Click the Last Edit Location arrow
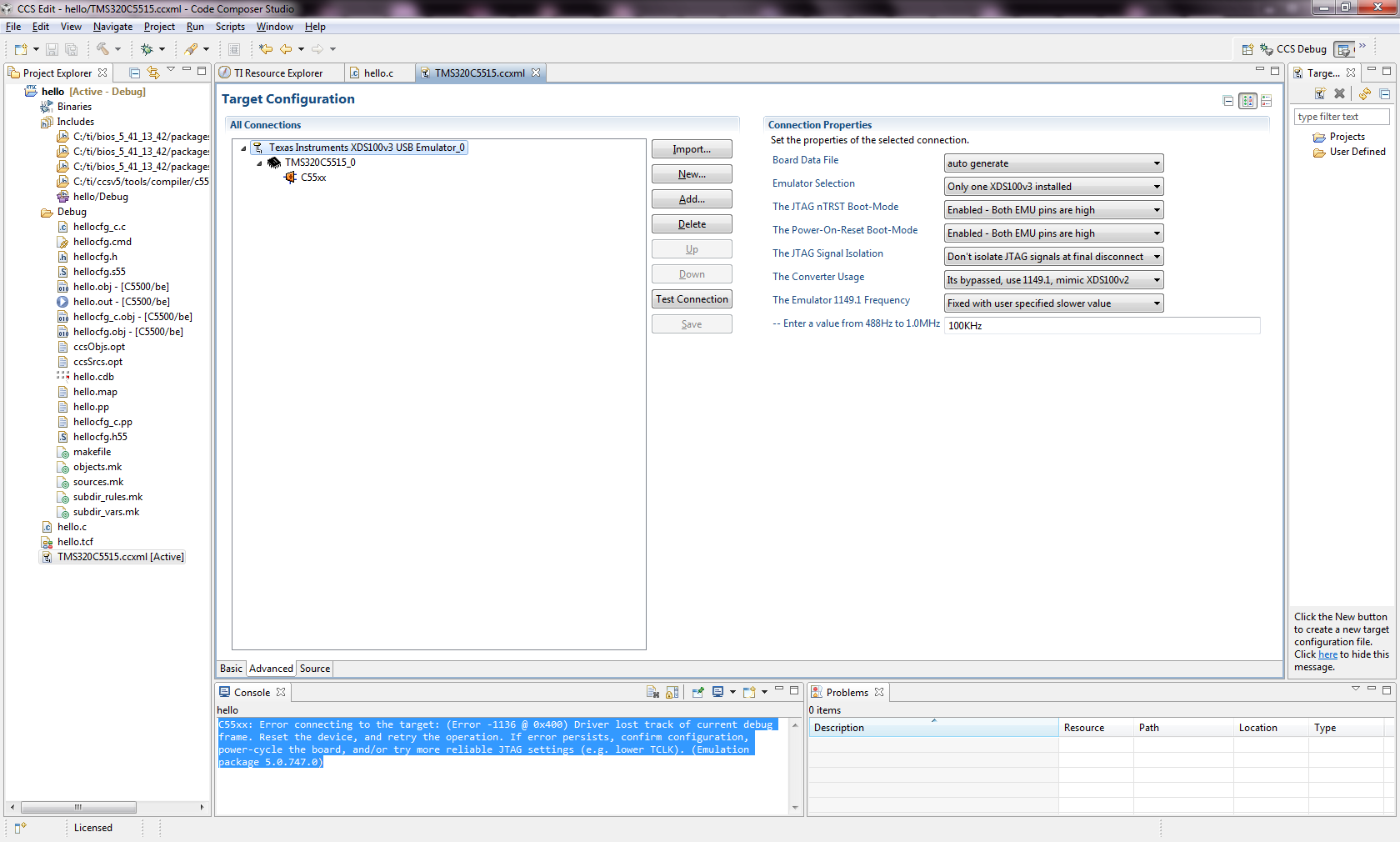The width and height of the screenshot is (1400, 842). pos(266,49)
